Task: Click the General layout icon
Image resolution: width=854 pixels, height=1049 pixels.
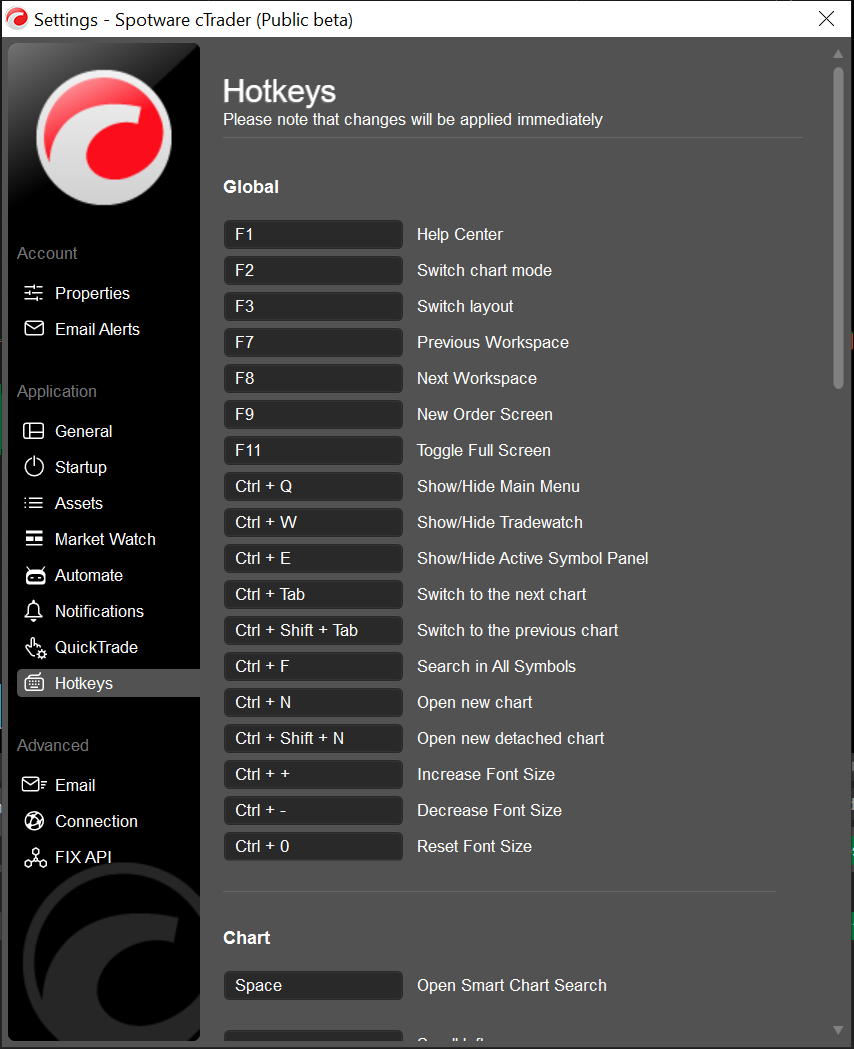Action: (34, 431)
